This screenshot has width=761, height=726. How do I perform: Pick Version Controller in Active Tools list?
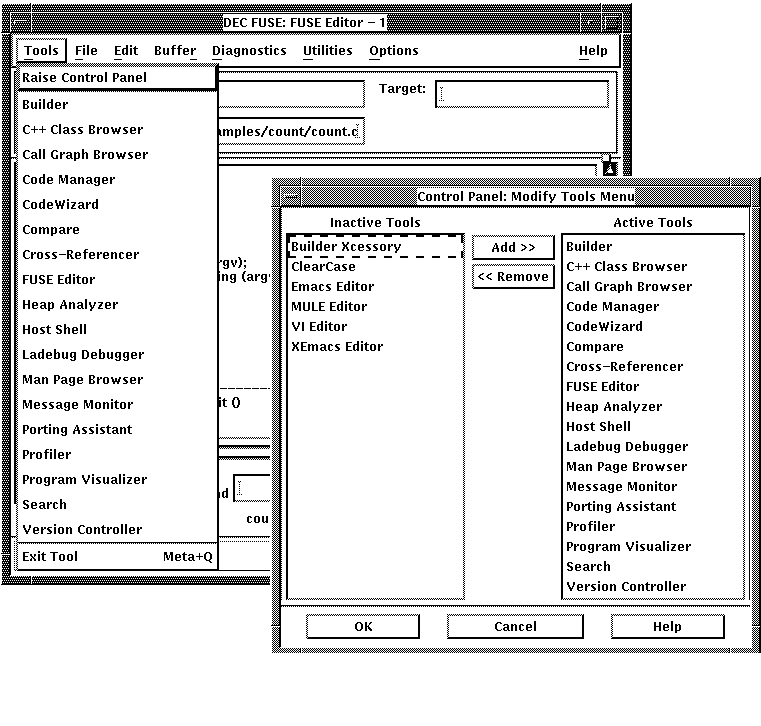[x=626, y=587]
